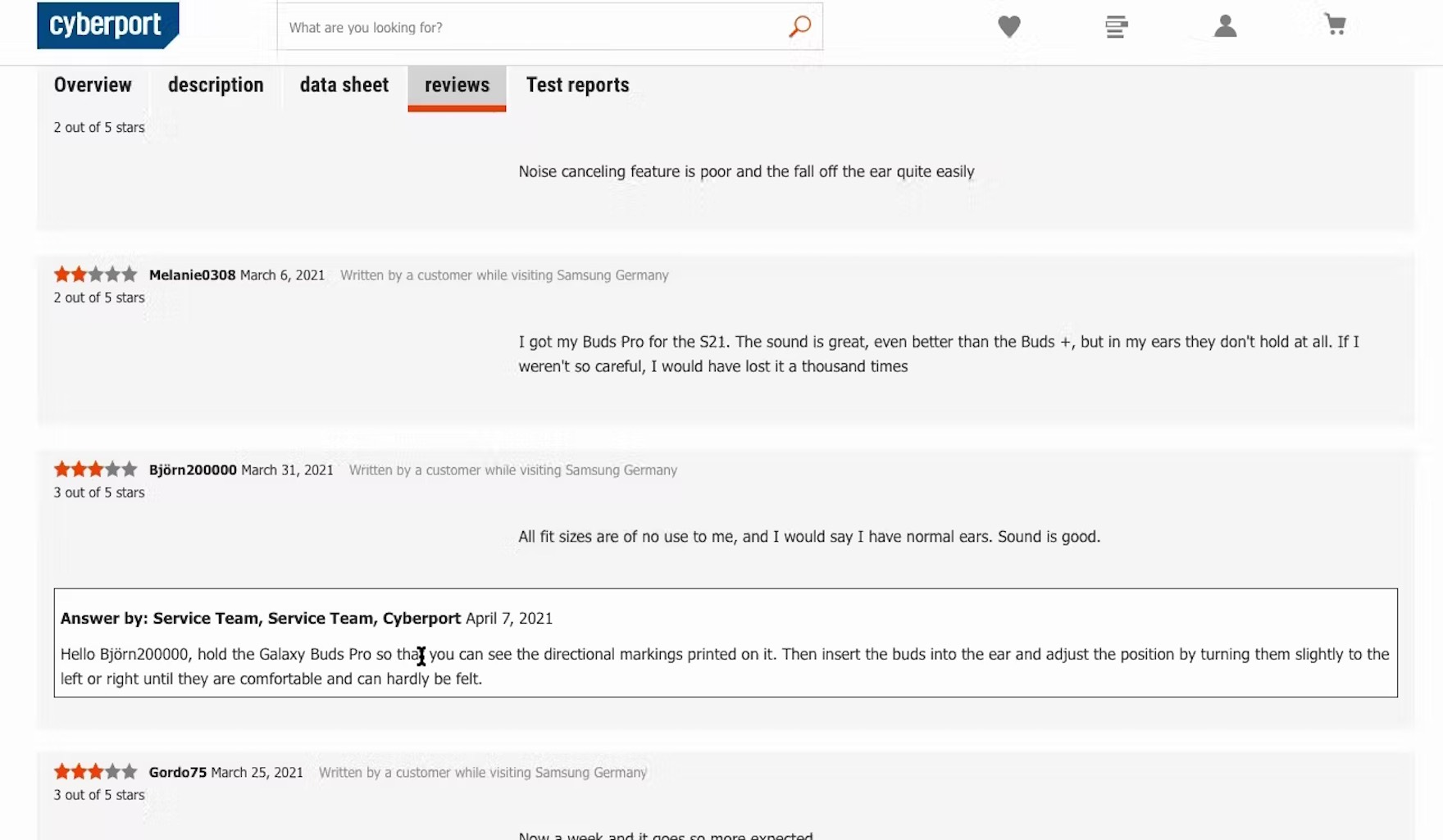1443x840 pixels.
Task: Click the Cyberport logo
Action: click(107, 25)
